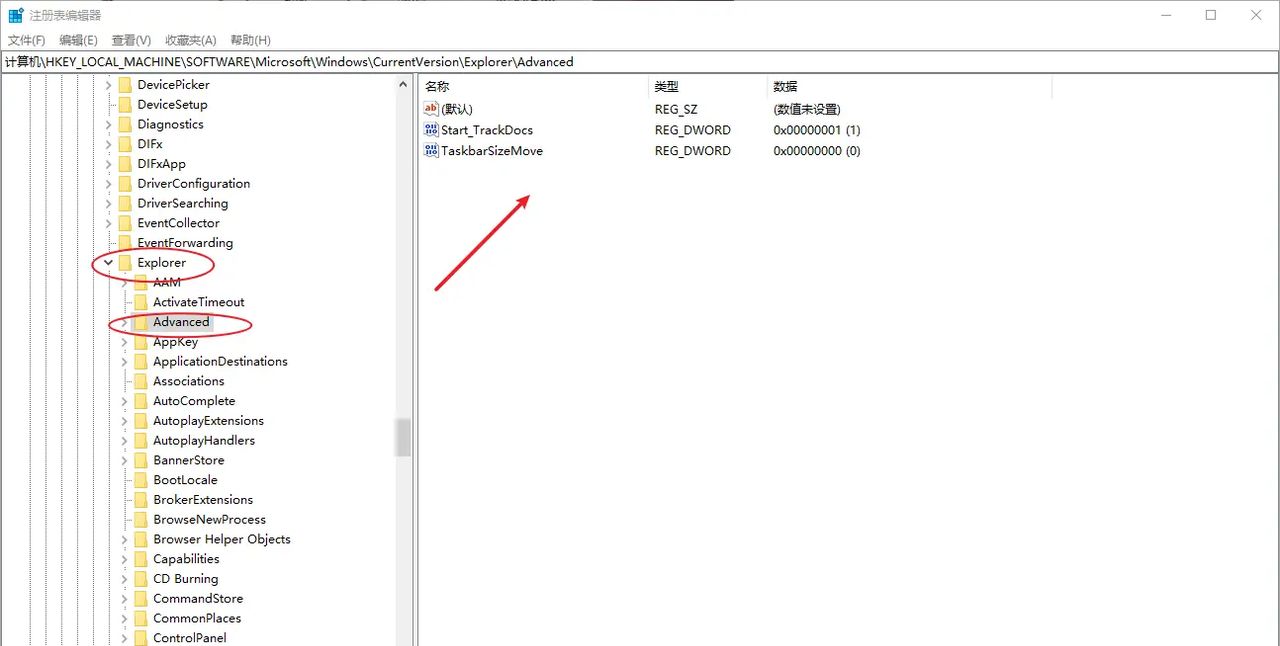Select the Start_TrackDocs DWORD icon

pyautogui.click(x=431, y=130)
